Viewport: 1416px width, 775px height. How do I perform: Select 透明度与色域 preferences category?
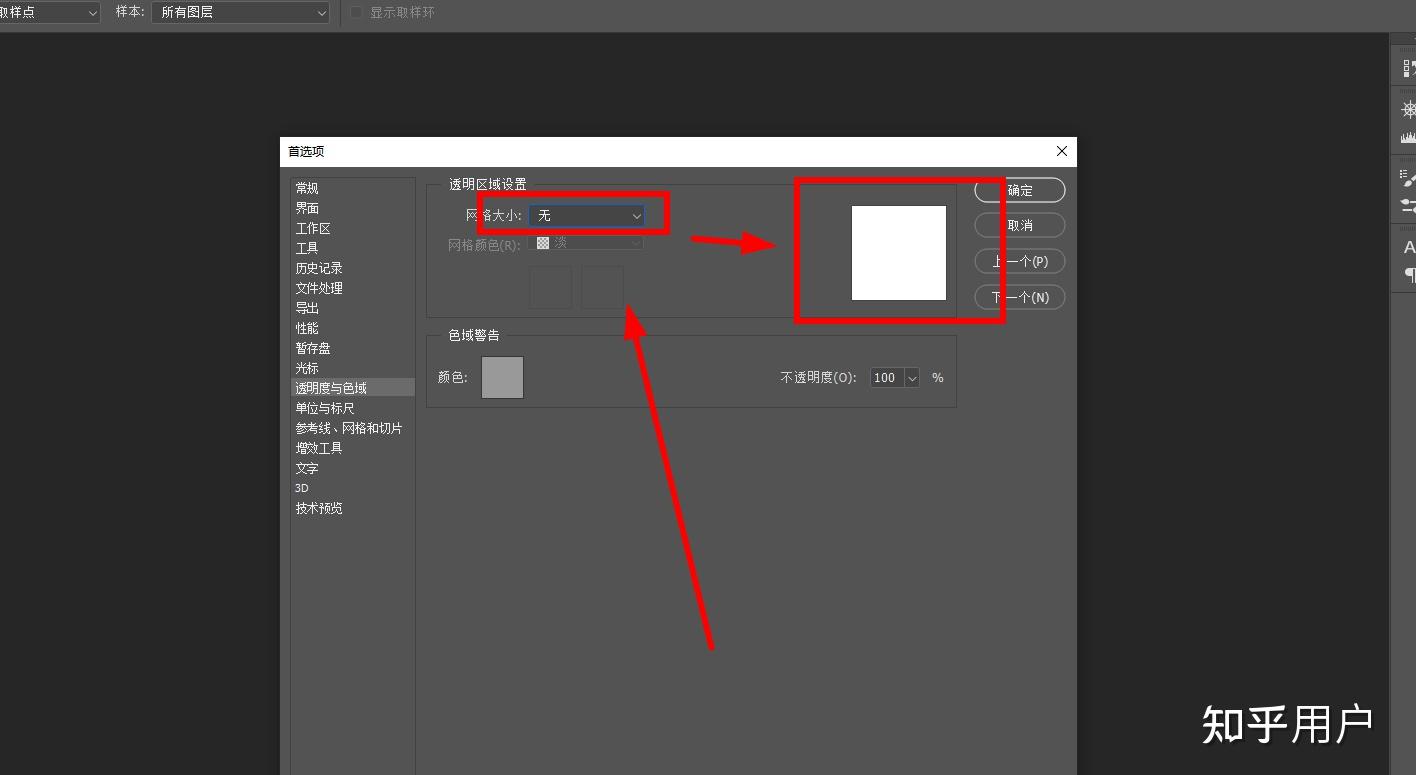[x=352, y=388]
